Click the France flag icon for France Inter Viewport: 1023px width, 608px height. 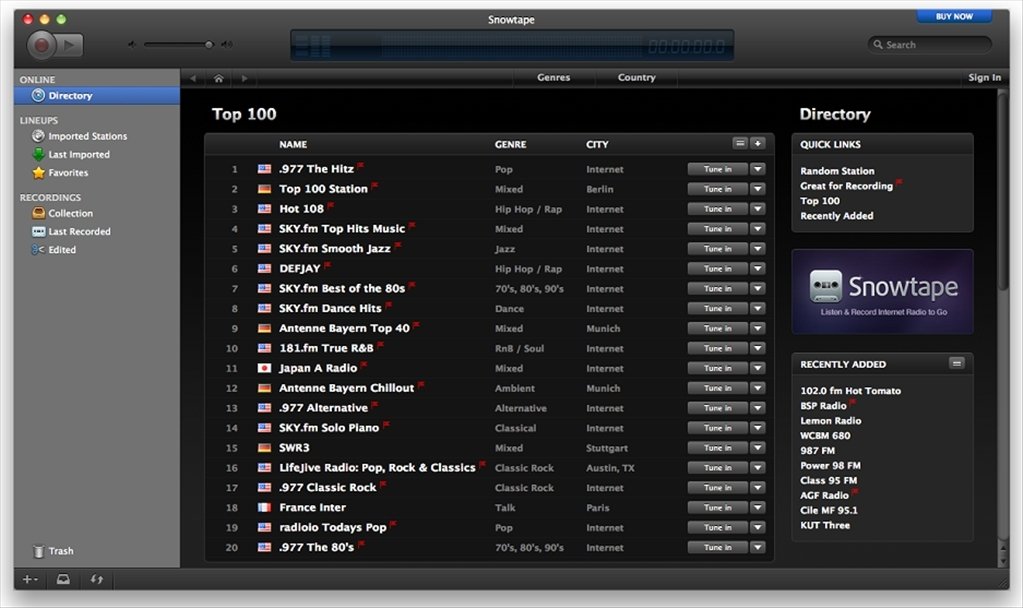pos(264,508)
